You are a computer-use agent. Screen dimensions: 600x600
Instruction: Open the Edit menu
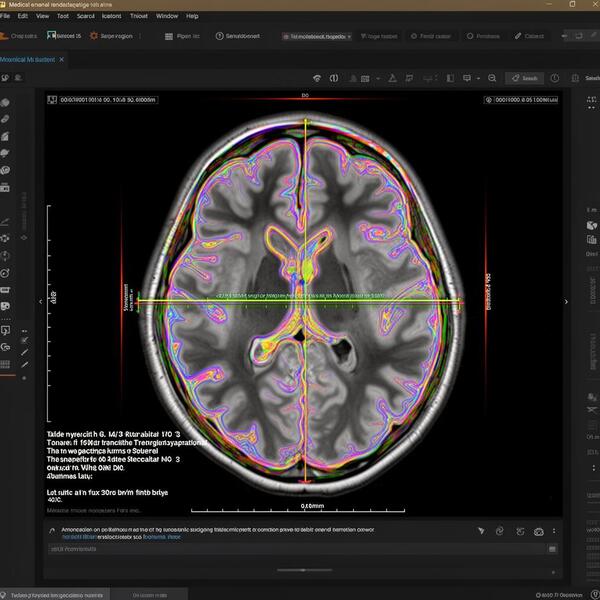point(23,16)
